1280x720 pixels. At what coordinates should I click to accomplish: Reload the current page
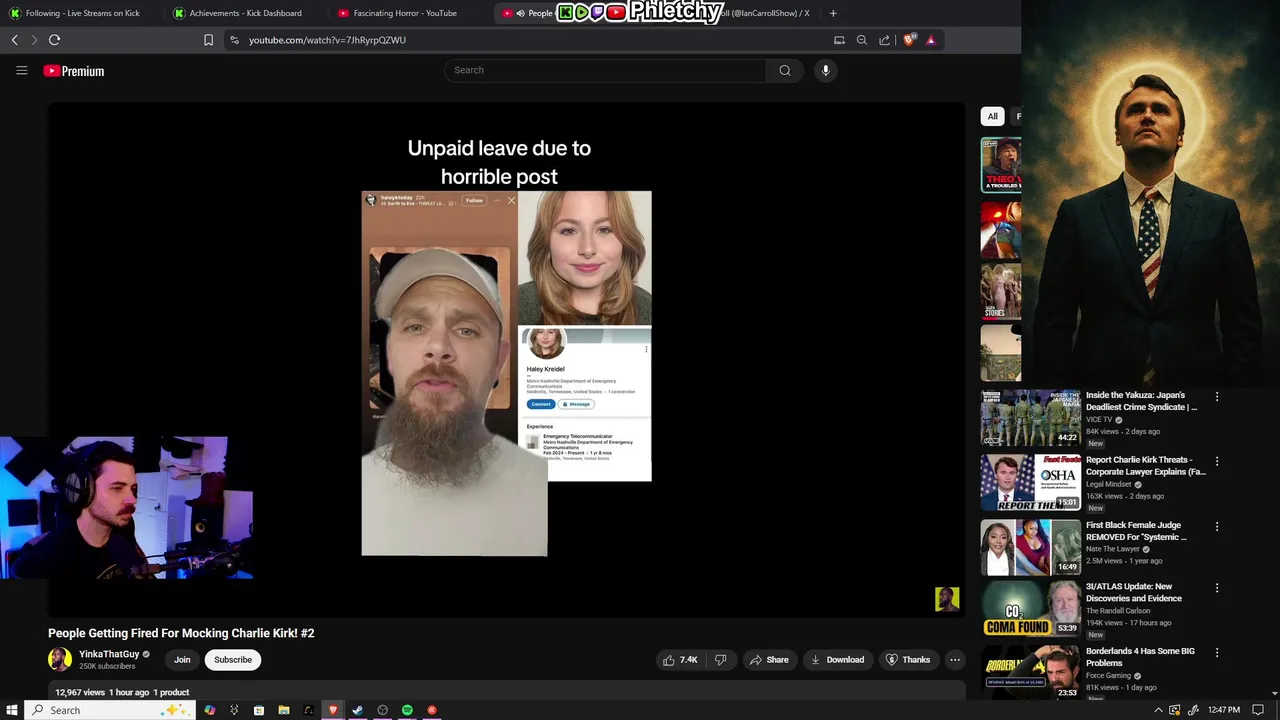pos(54,40)
